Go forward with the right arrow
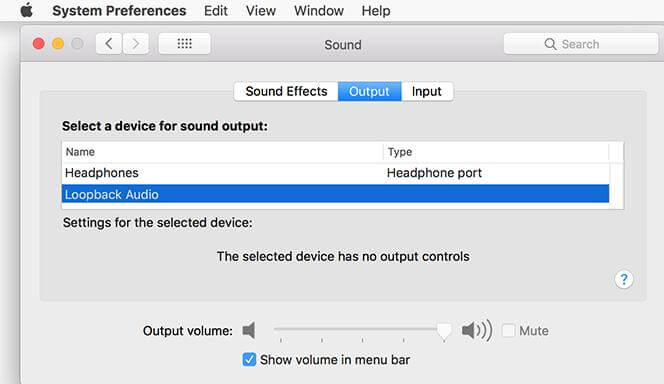Image resolution: width=664 pixels, height=384 pixels. click(x=136, y=44)
